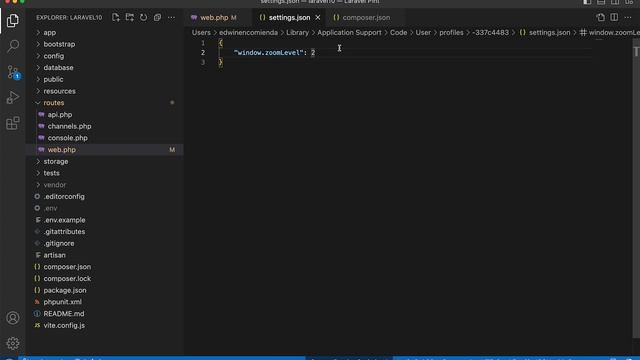Image resolution: width=640 pixels, height=360 pixels.
Task: Refresh the Explorer file tree
Action: [144, 18]
